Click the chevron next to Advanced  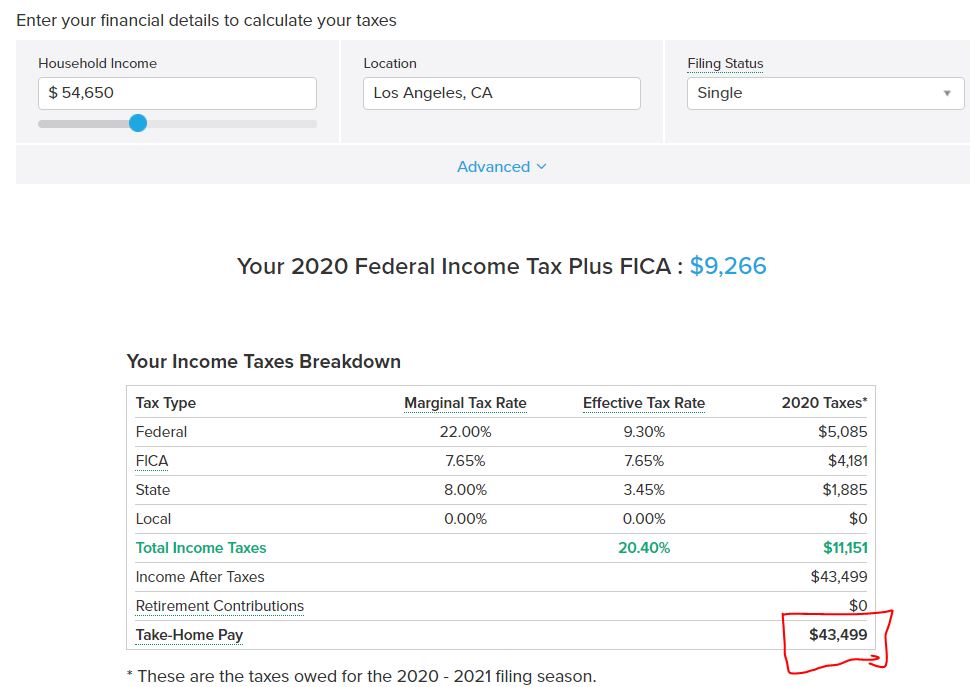coord(541,166)
